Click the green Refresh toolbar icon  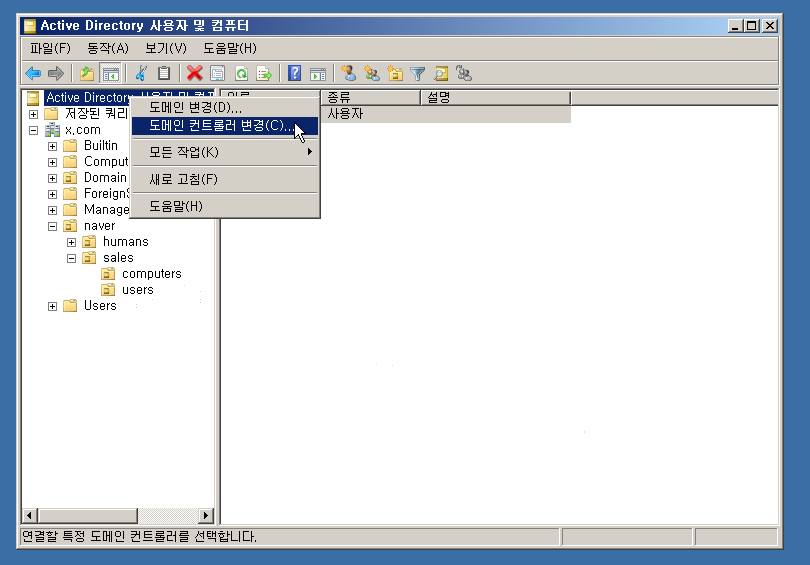tap(241, 73)
